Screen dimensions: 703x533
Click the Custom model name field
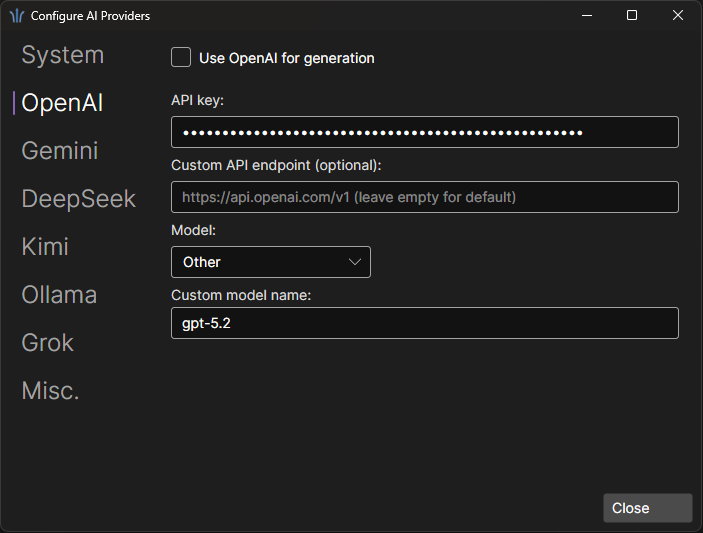[x=424, y=323]
